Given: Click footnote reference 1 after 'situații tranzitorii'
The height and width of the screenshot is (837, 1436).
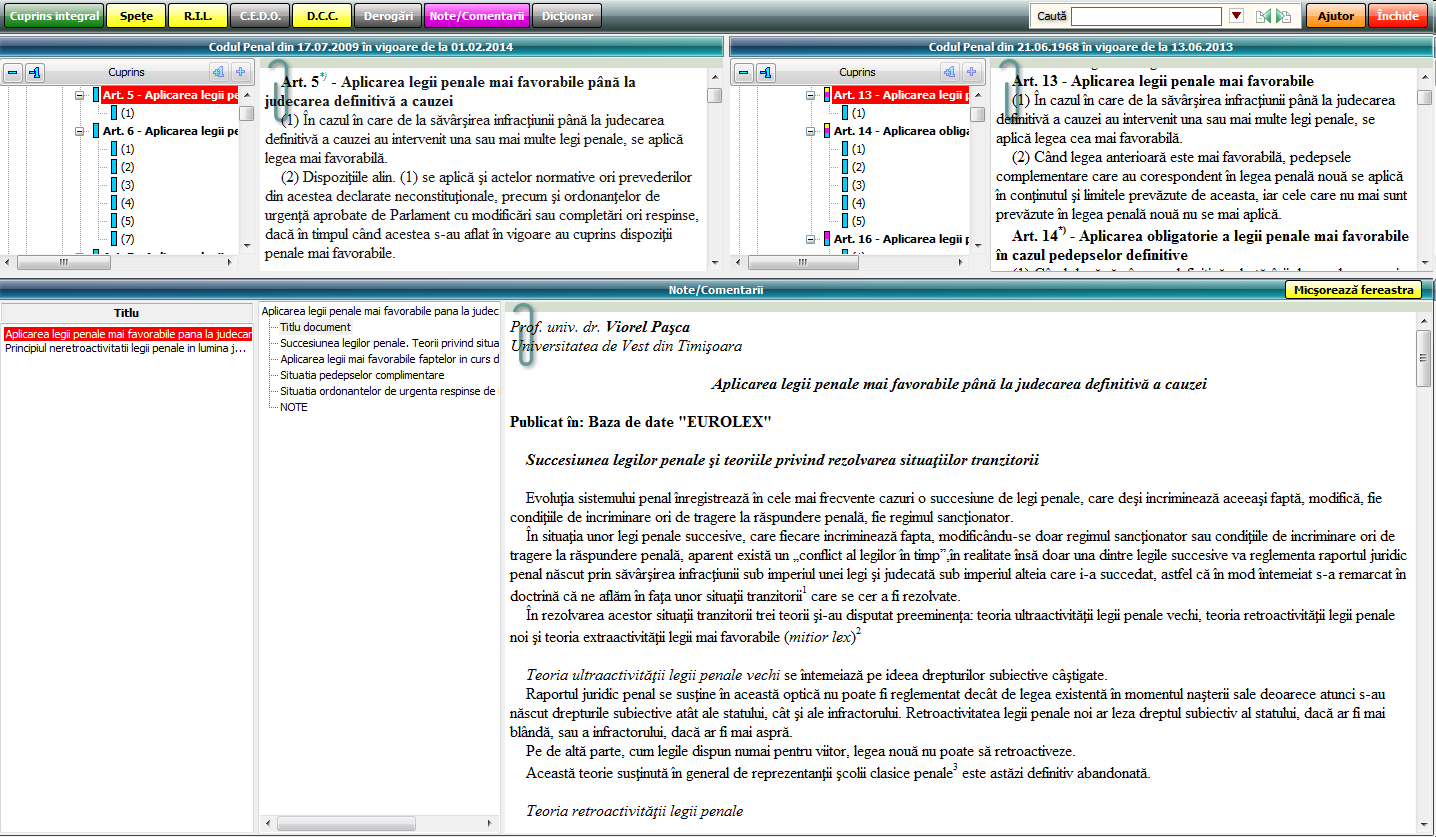Looking at the screenshot, I should point(804,591).
